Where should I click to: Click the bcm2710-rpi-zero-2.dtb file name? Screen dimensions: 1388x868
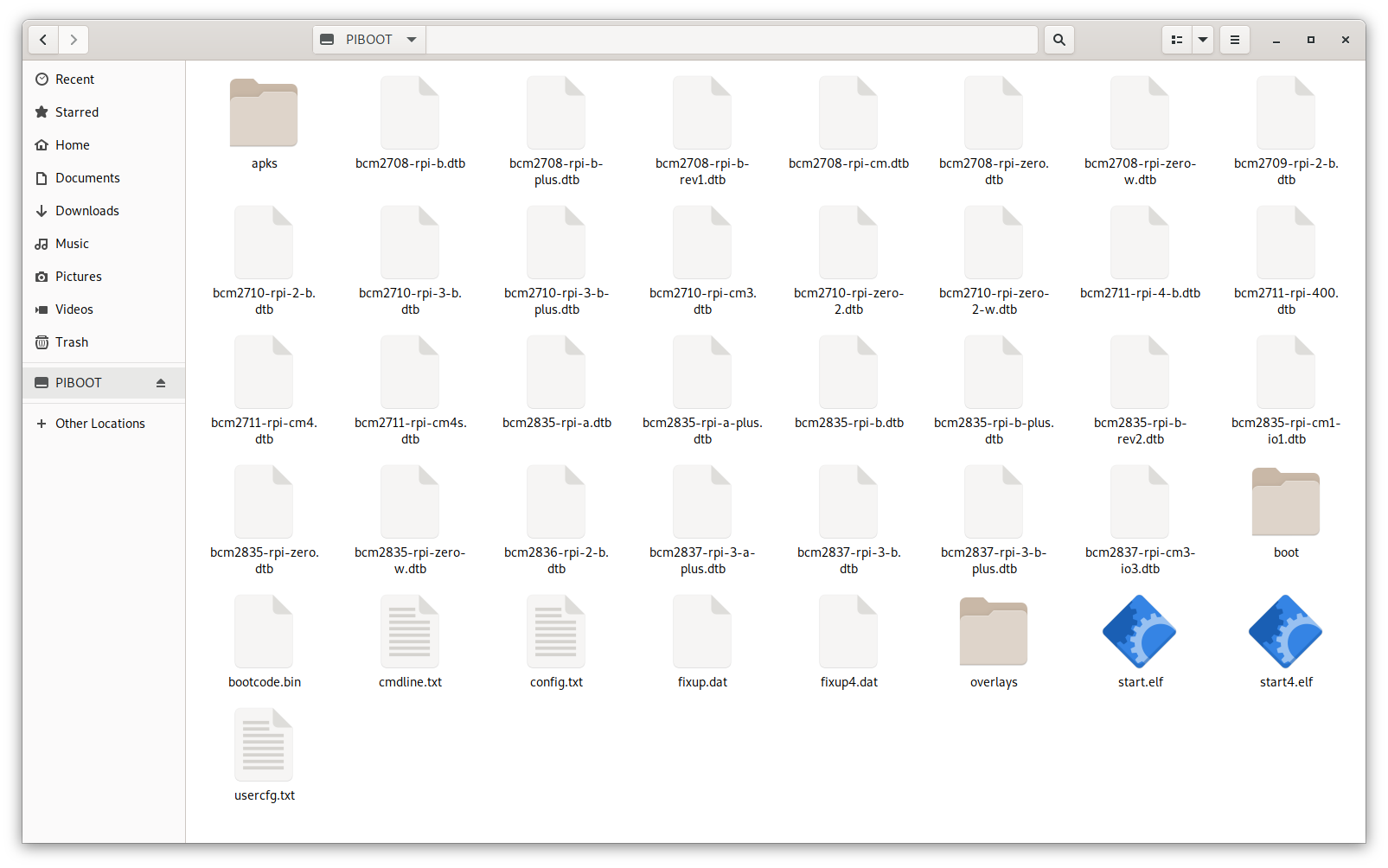pyautogui.click(x=848, y=302)
